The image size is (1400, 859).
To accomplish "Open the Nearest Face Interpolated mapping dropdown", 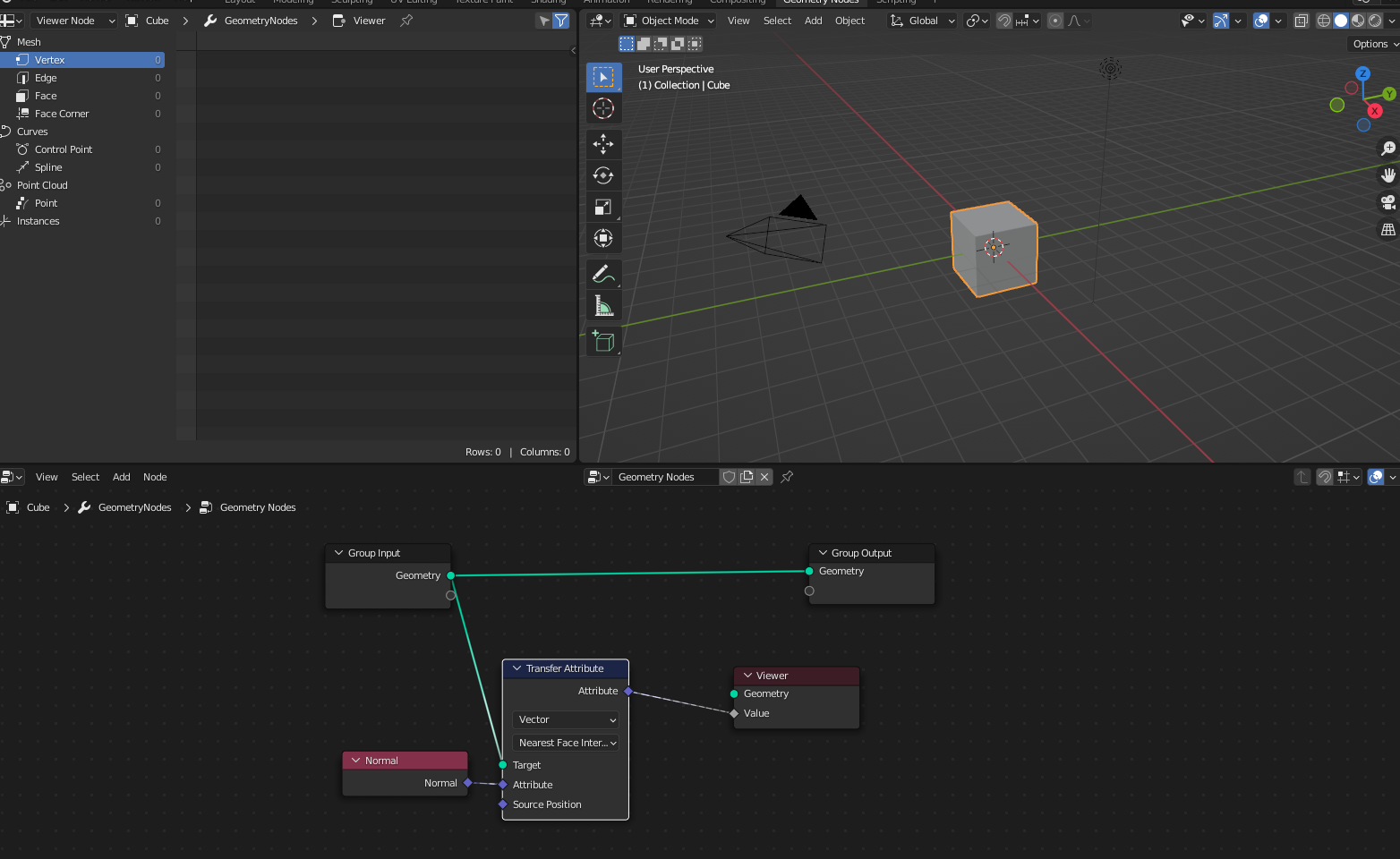I will click(x=566, y=743).
